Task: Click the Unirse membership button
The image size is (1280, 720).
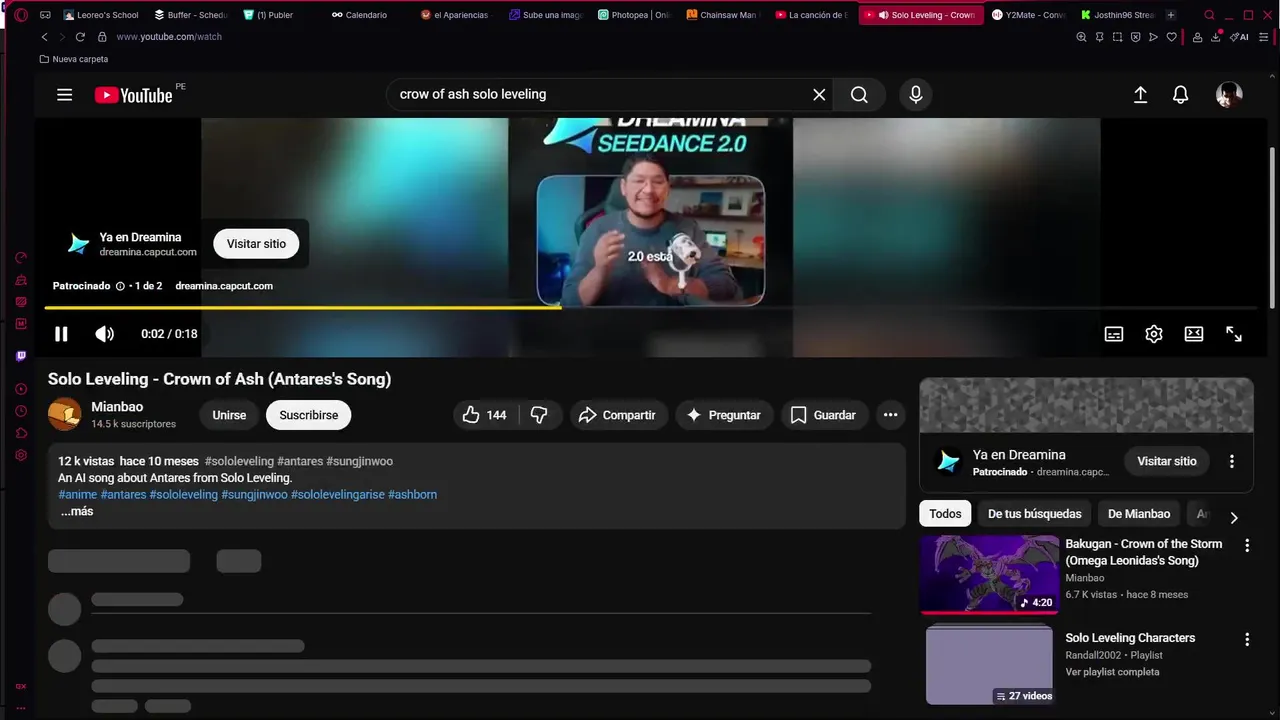Action: [x=229, y=415]
